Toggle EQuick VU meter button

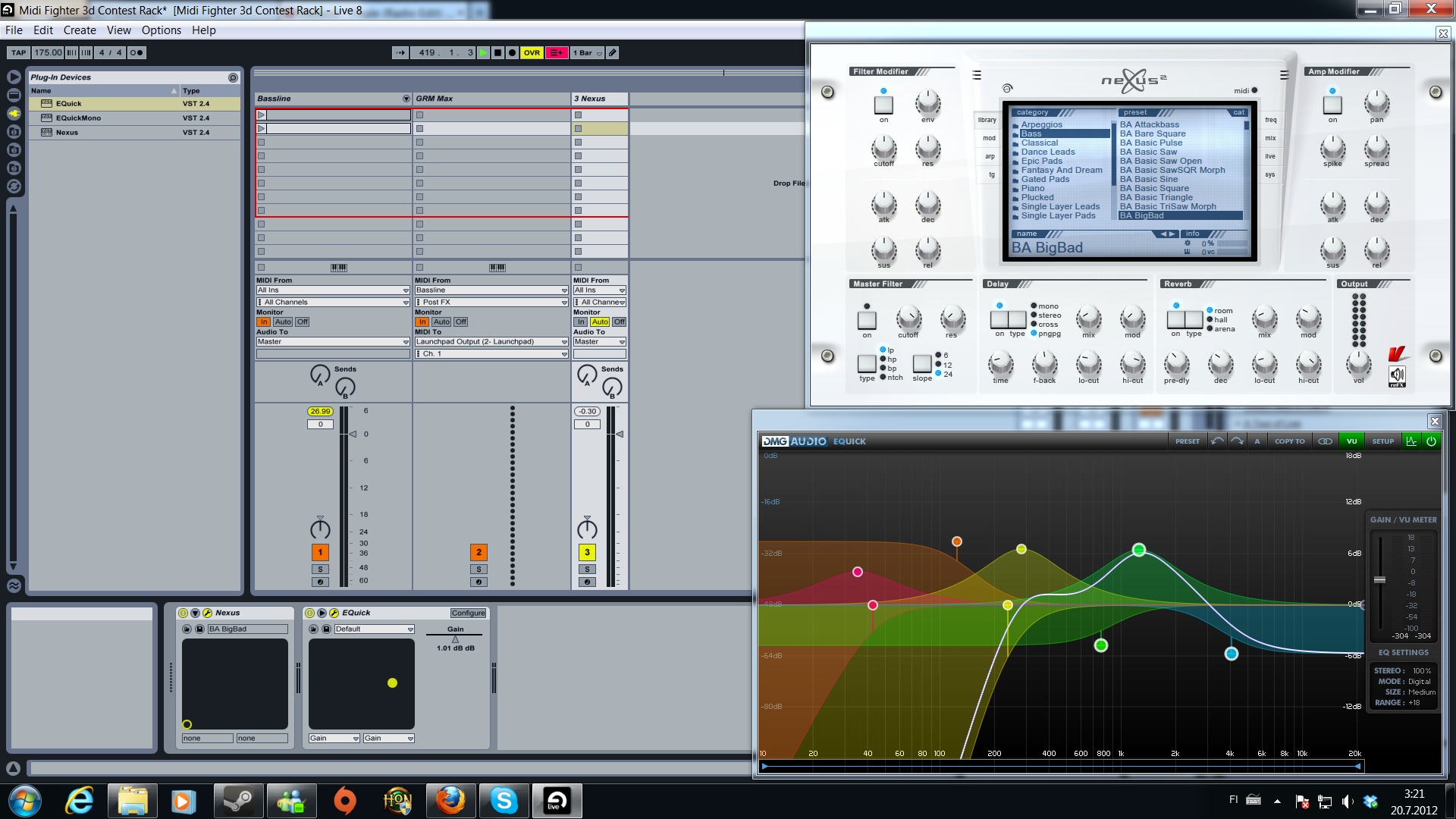tap(1351, 441)
